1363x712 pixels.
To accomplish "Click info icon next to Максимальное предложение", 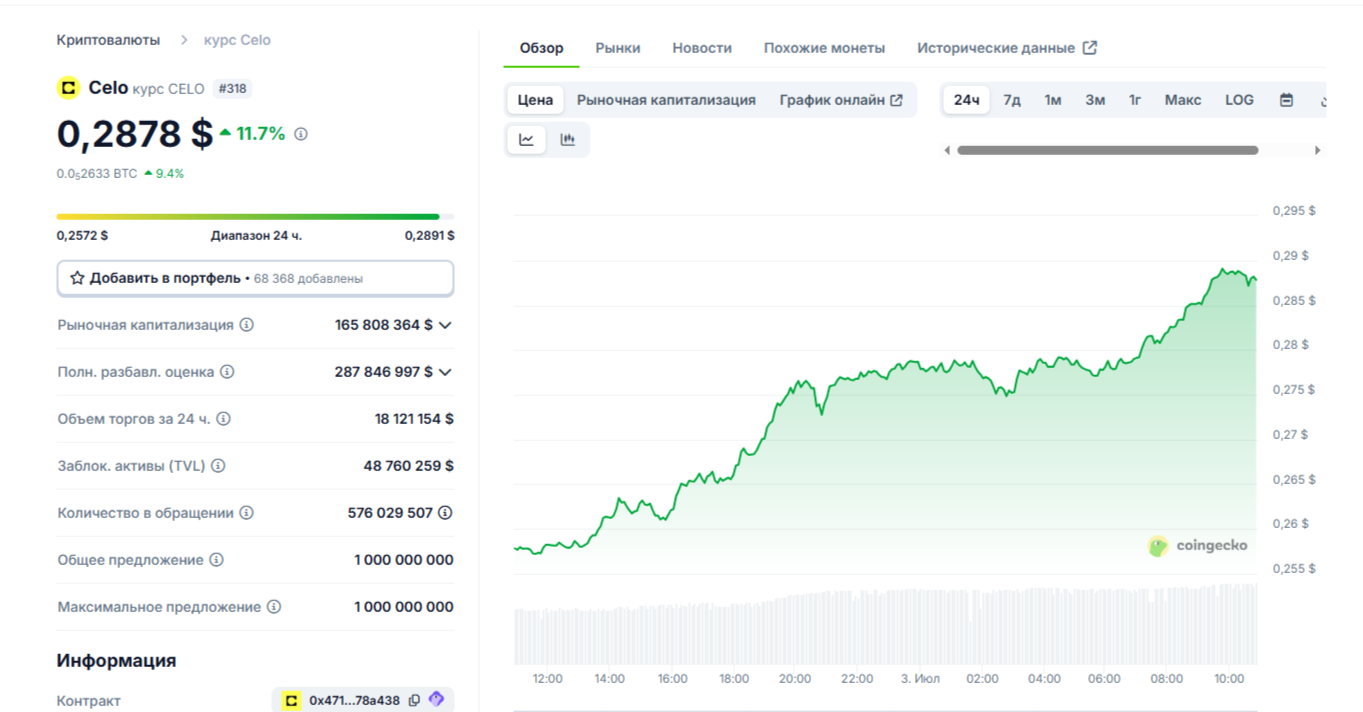I will click(x=274, y=607).
